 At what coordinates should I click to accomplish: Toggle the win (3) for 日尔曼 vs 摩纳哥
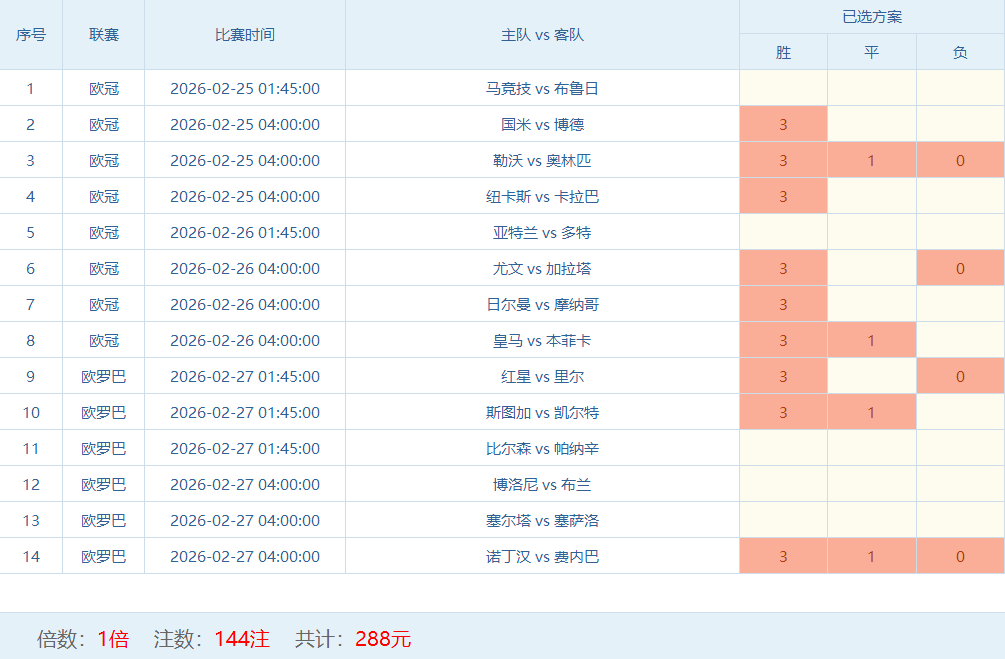click(783, 304)
